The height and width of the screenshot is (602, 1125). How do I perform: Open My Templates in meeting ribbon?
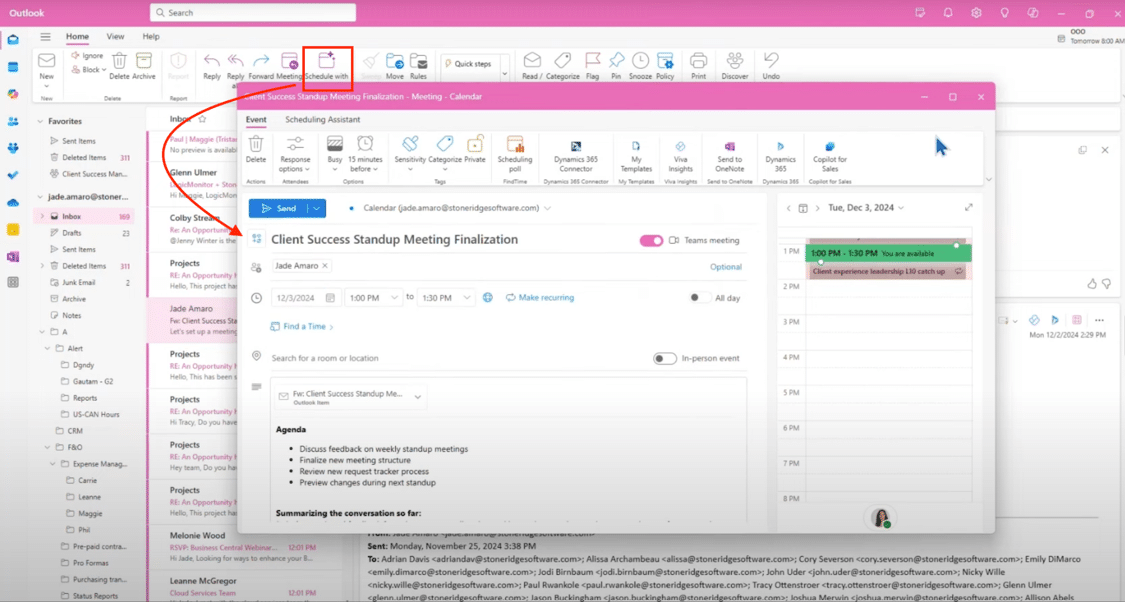coord(635,147)
